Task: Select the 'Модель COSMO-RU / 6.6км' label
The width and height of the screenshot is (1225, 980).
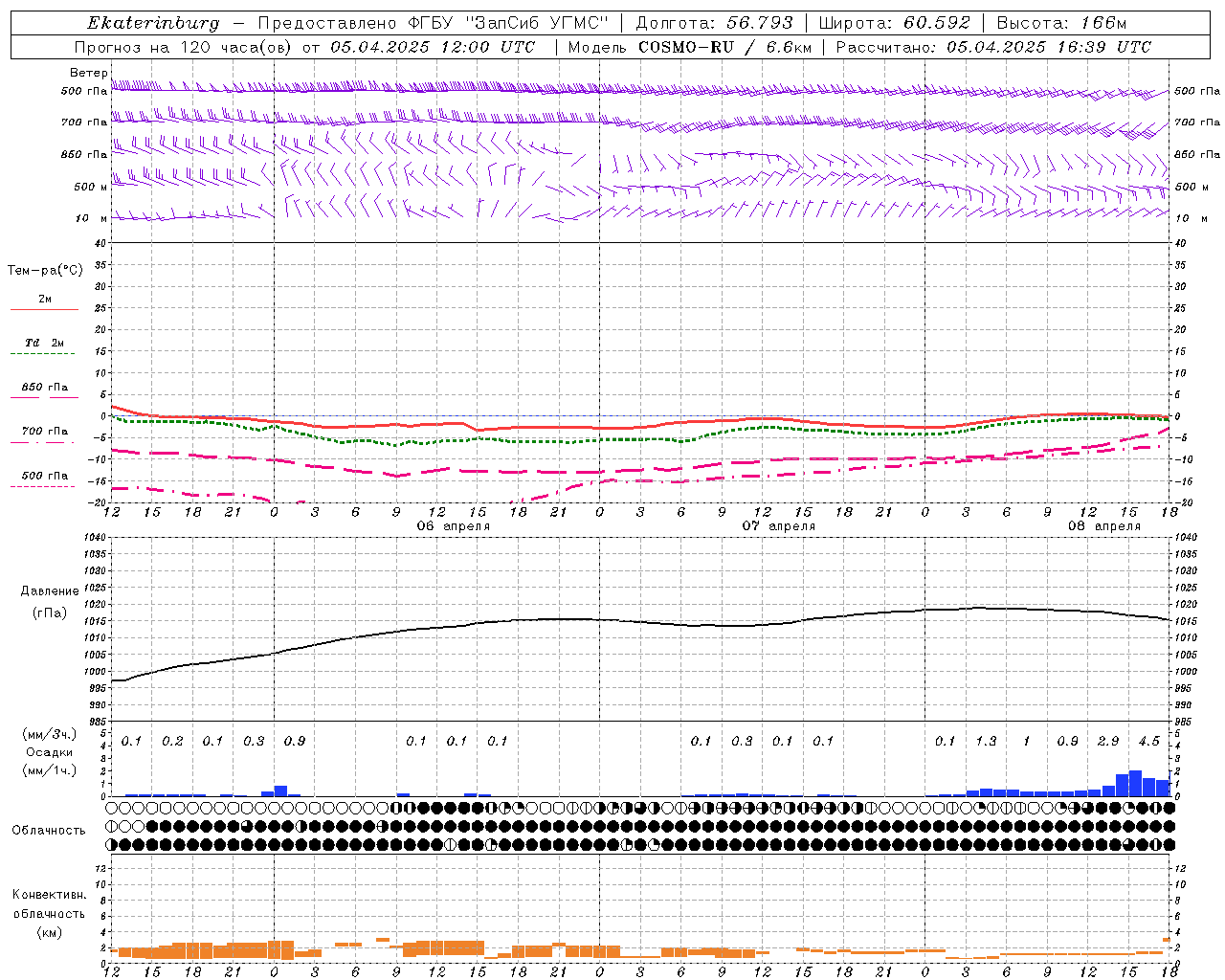Action: [690, 47]
